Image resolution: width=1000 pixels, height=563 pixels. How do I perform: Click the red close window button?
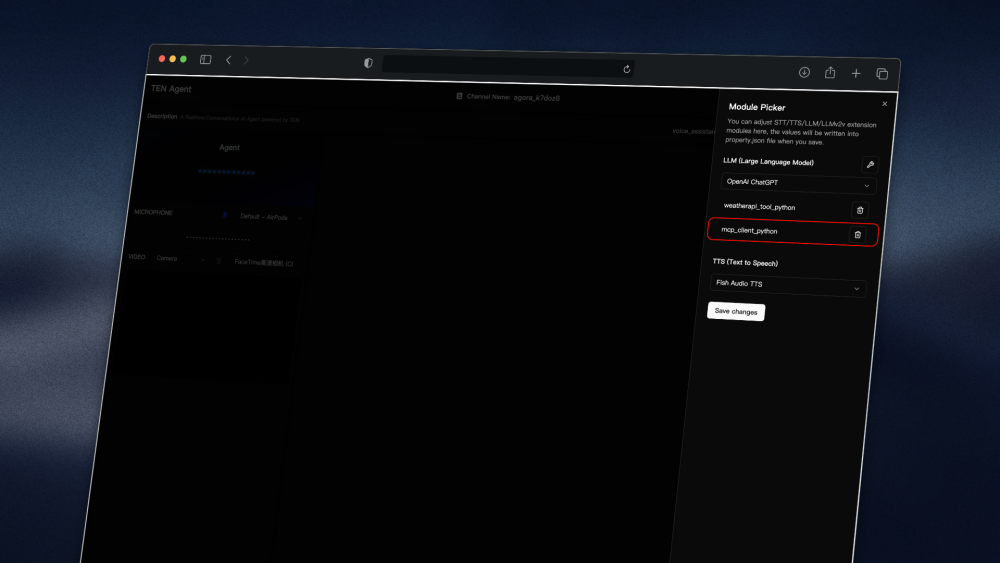162,59
